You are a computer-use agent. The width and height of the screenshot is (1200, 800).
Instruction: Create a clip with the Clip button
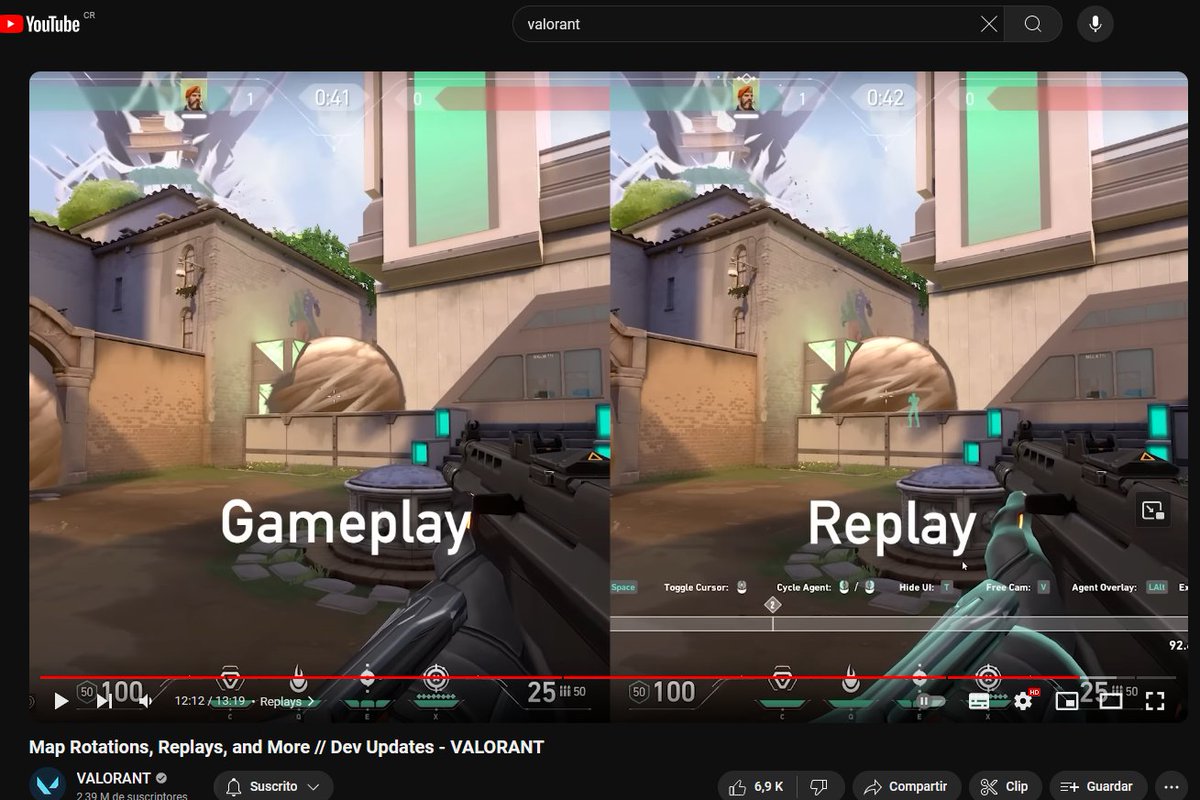(1004, 787)
